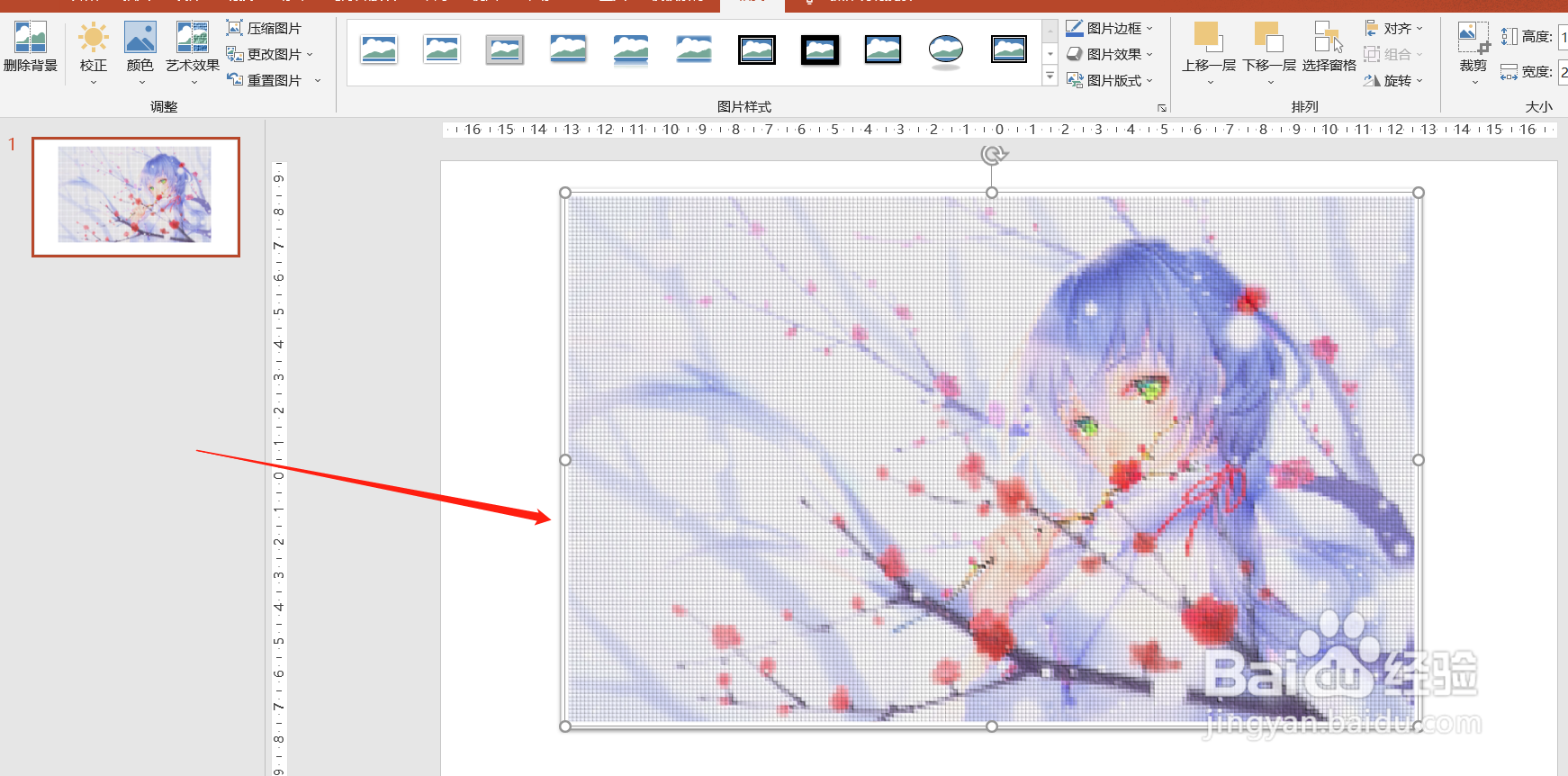
Task: Click the right-middle sizing handle of picture
Action: click(x=1419, y=460)
